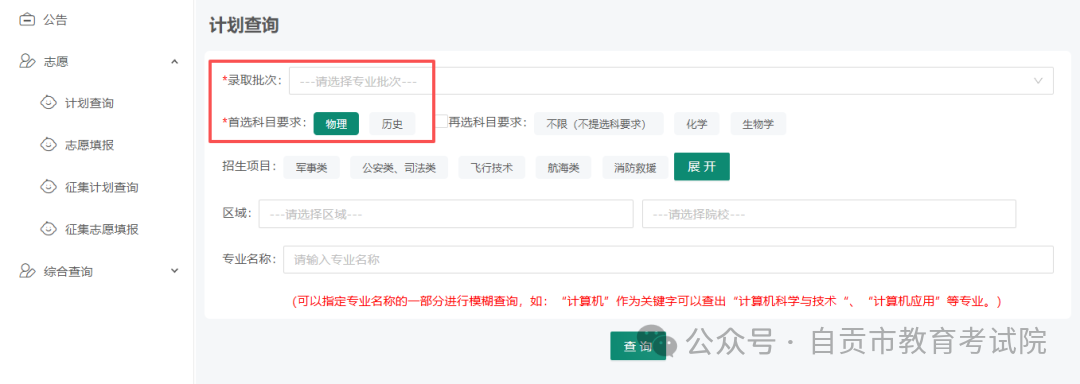The image size is (1080, 384).
Task: Choose 不限（不提选科要求） option
Action: [599, 124]
